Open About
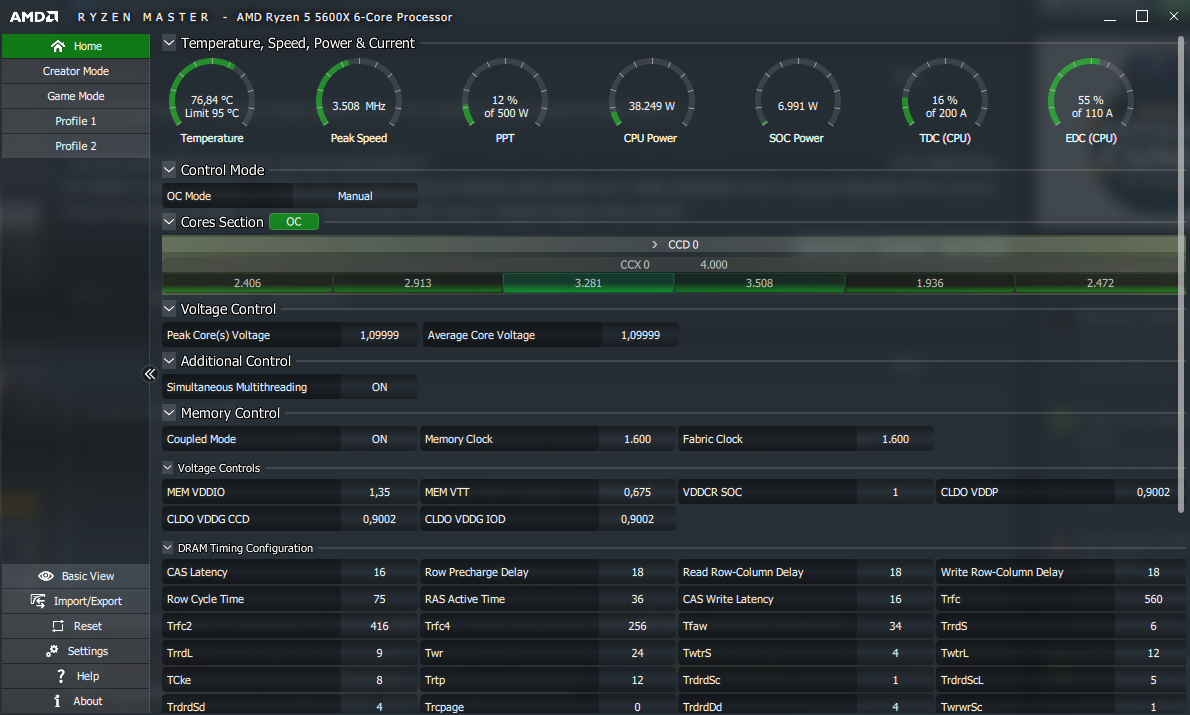This screenshot has height=715, width=1190. (x=76, y=701)
